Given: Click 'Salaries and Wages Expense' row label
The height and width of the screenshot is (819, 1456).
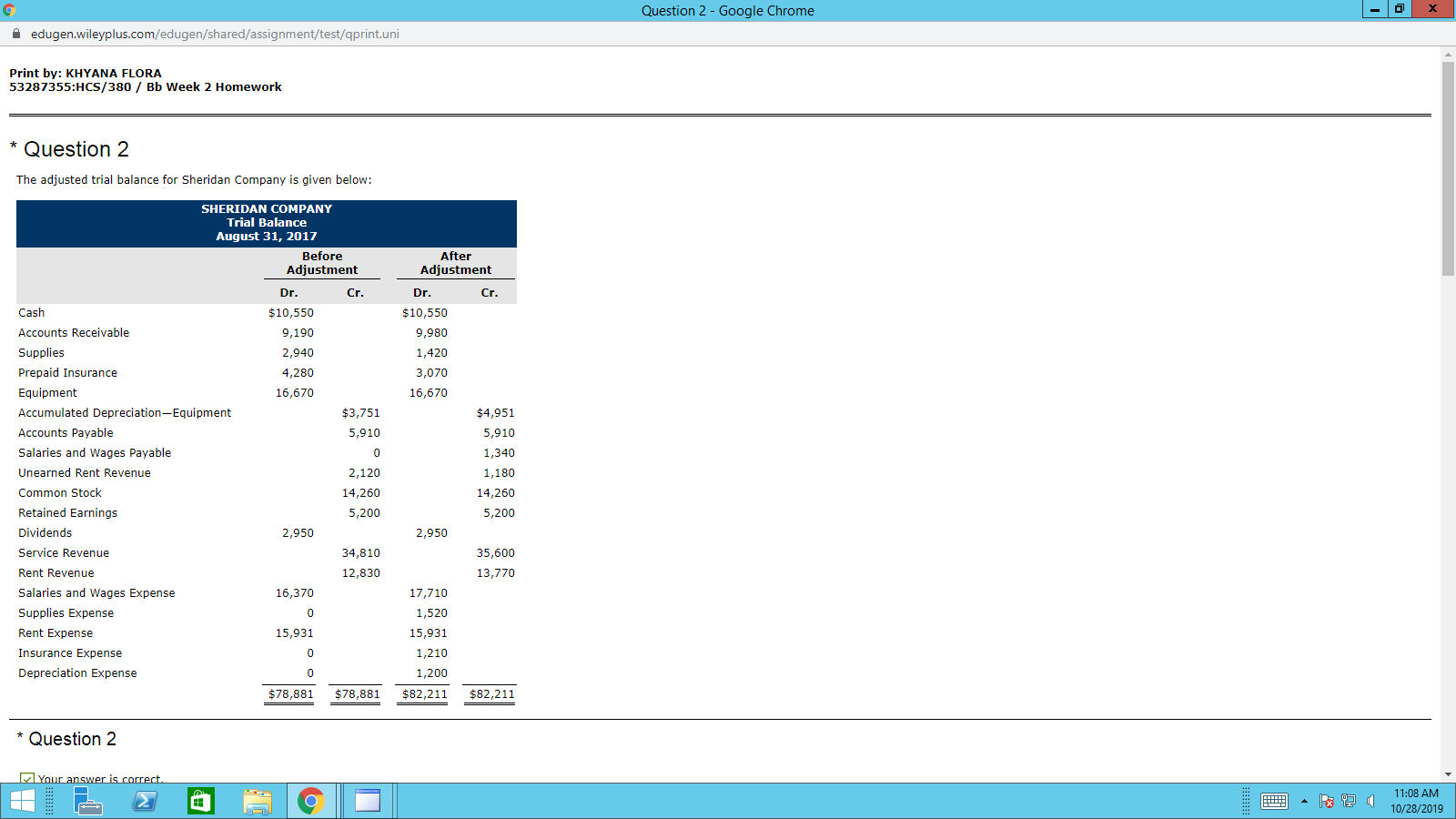Looking at the screenshot, I should (97, 593).
